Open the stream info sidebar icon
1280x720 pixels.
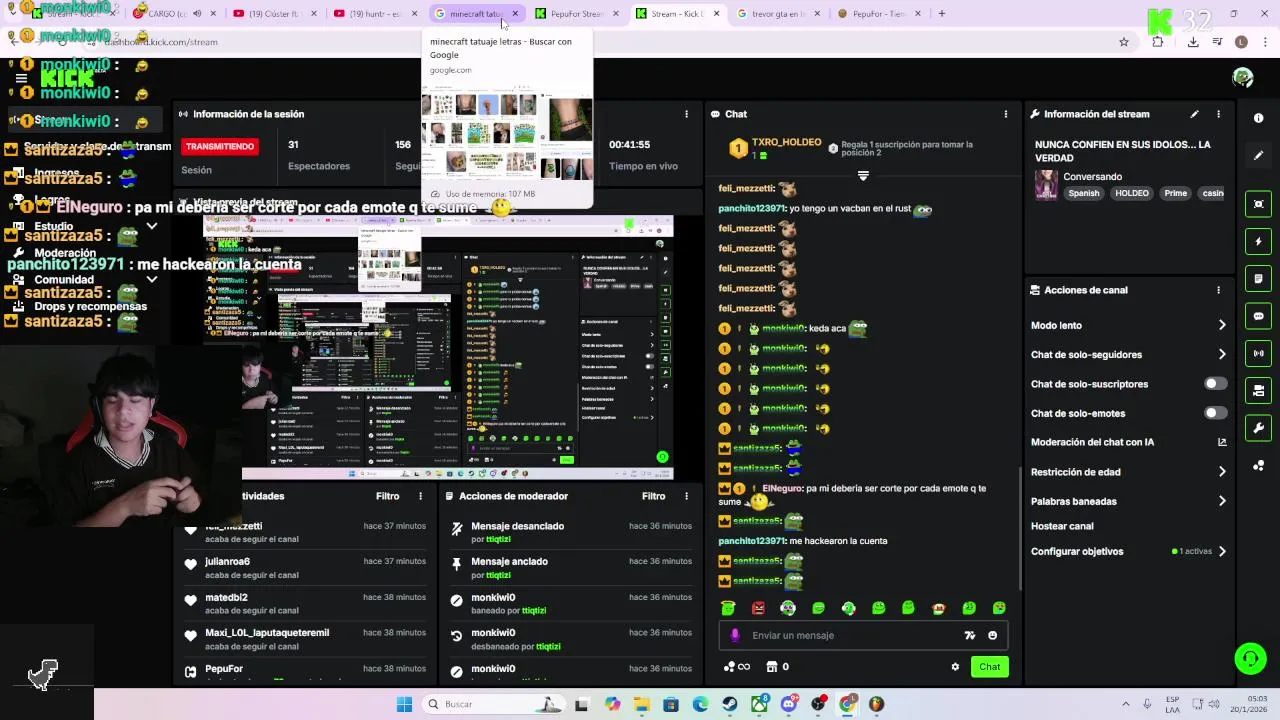(1259, 118)
